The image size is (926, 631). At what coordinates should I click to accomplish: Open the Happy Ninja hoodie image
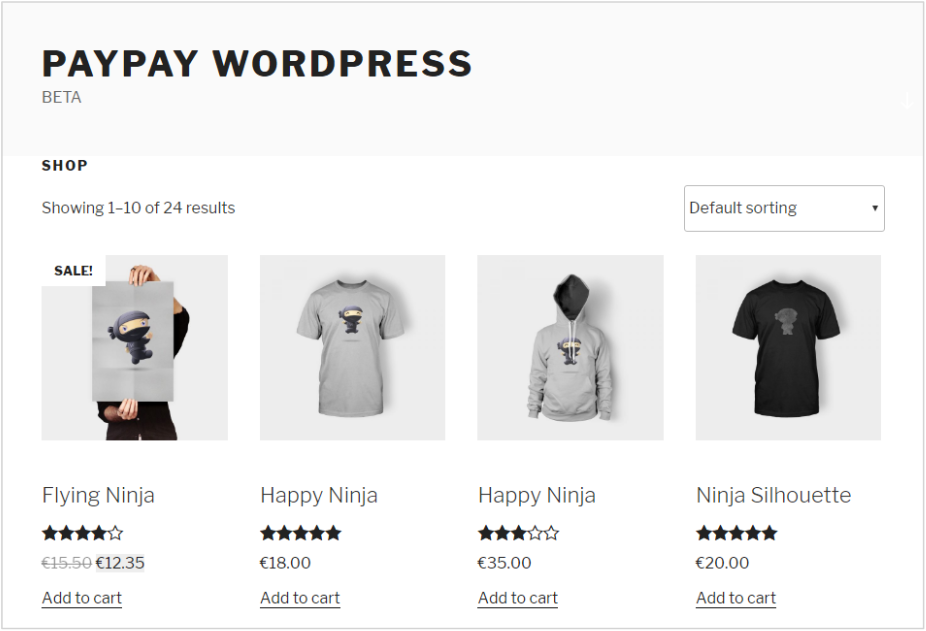(570, 347)
